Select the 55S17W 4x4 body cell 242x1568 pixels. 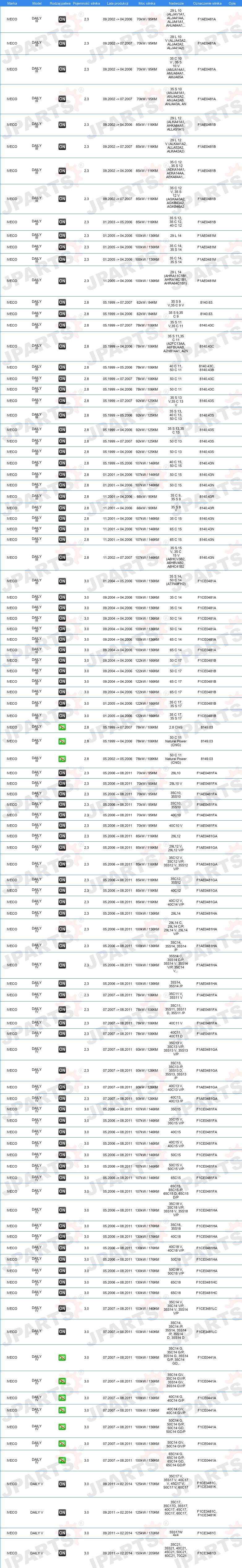pyautogui.click(x=175, y=1533)
